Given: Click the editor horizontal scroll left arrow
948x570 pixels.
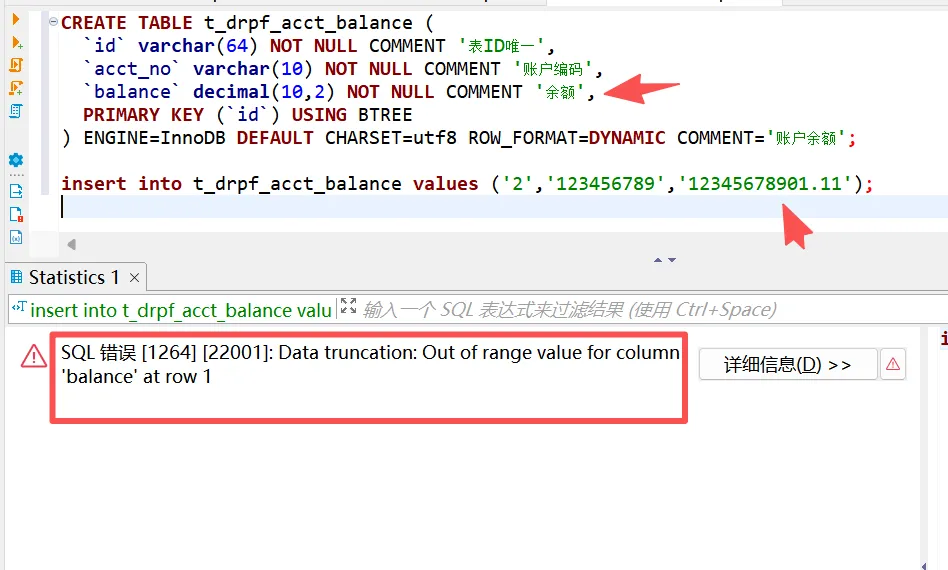Looking at the screenshot, I should (71, 244).
